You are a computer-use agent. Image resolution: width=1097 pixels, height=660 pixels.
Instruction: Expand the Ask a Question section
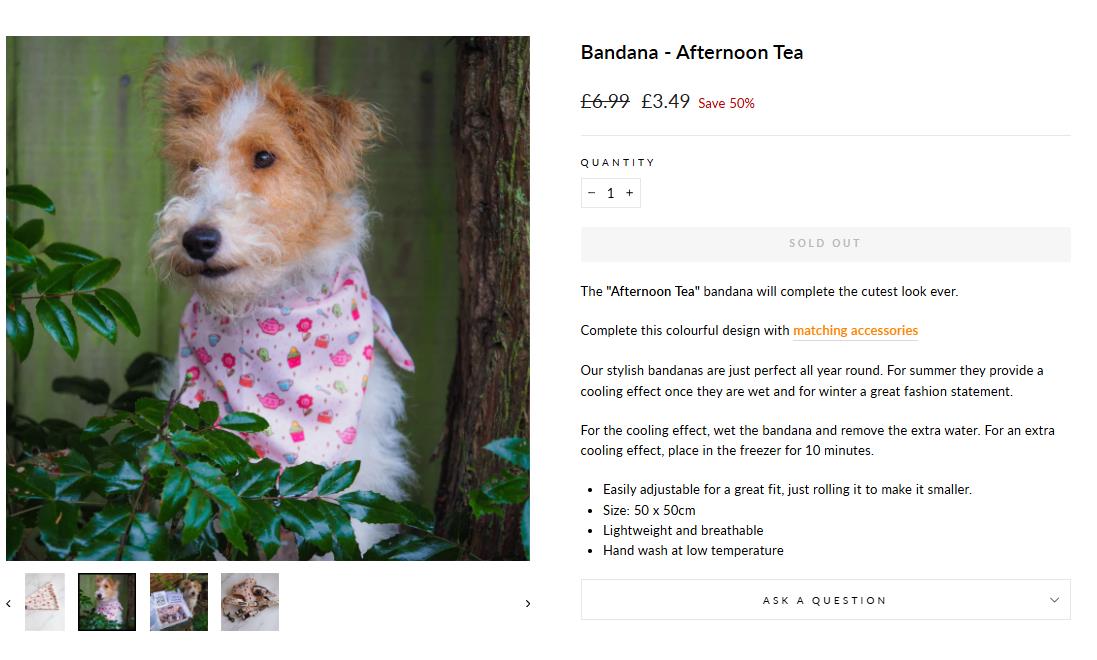click(824, 600)
